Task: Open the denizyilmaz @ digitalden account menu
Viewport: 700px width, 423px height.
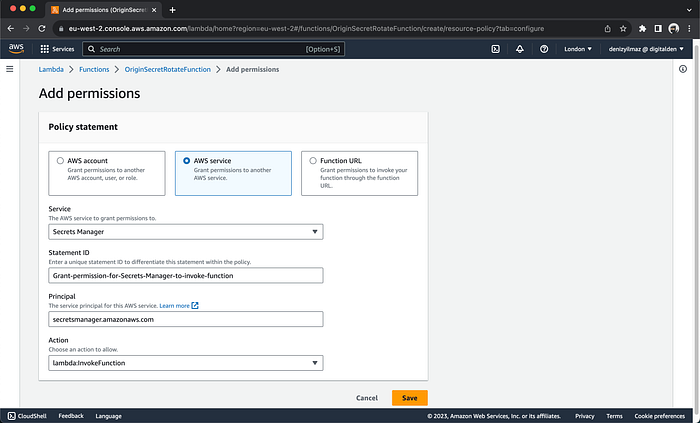Action: point(646,49)
